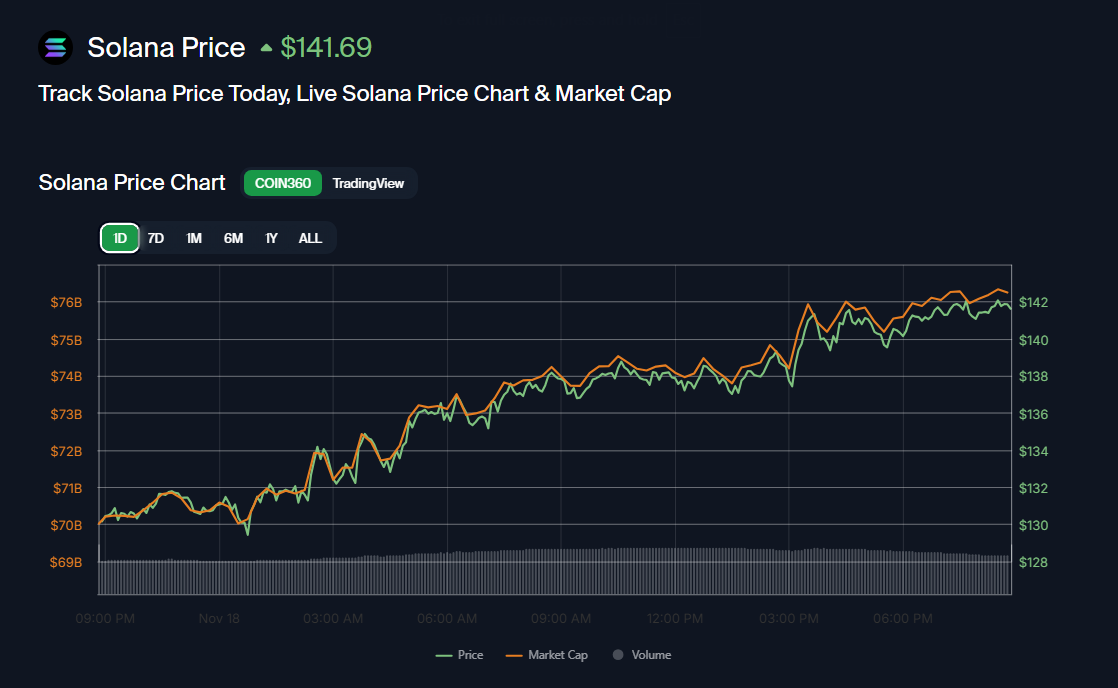Image resolution: width=1118 pixels, height=688 pixels.
Task: Switch chart source to COIN360
Action: [282, 183]
